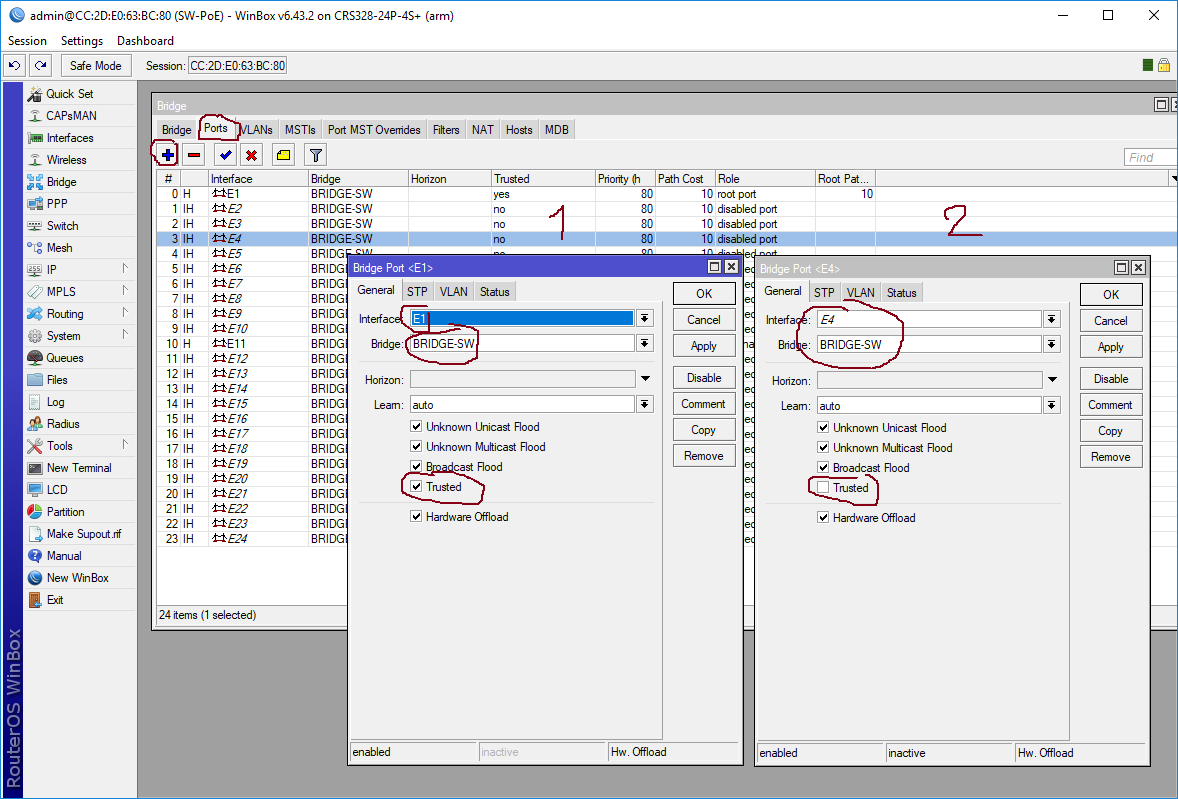
Task: Open Log from sidebar
Action: (56, 402)
